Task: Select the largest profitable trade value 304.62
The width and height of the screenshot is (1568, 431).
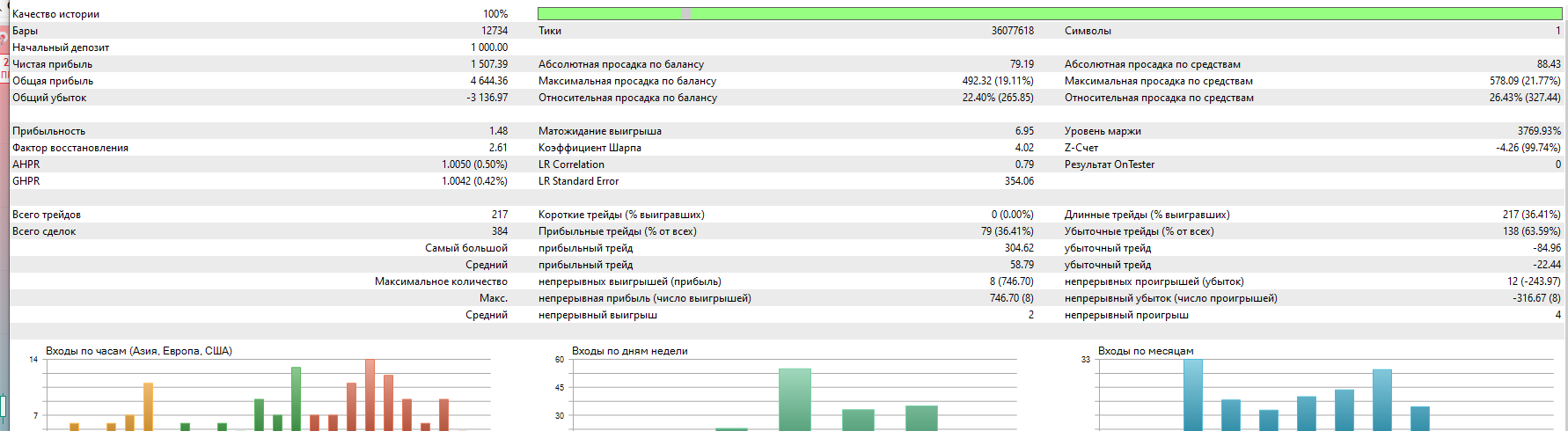Action: [x=1020, y=248]
